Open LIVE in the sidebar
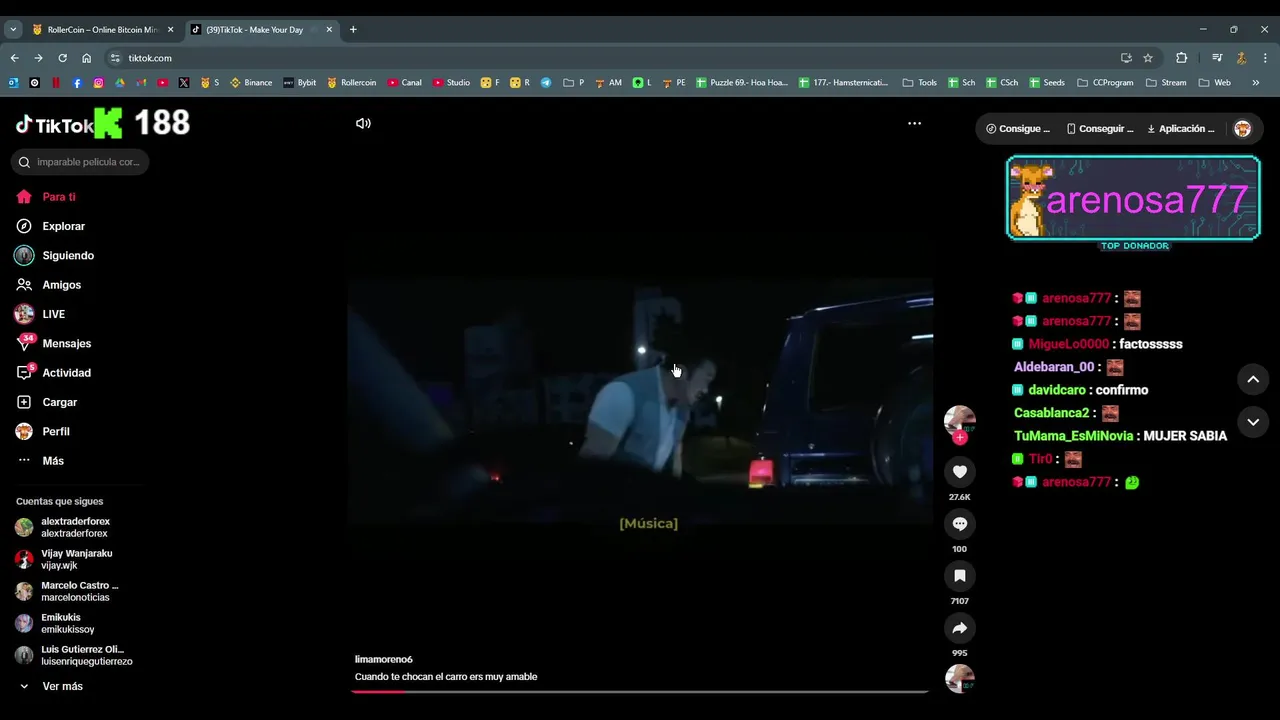 40,314
